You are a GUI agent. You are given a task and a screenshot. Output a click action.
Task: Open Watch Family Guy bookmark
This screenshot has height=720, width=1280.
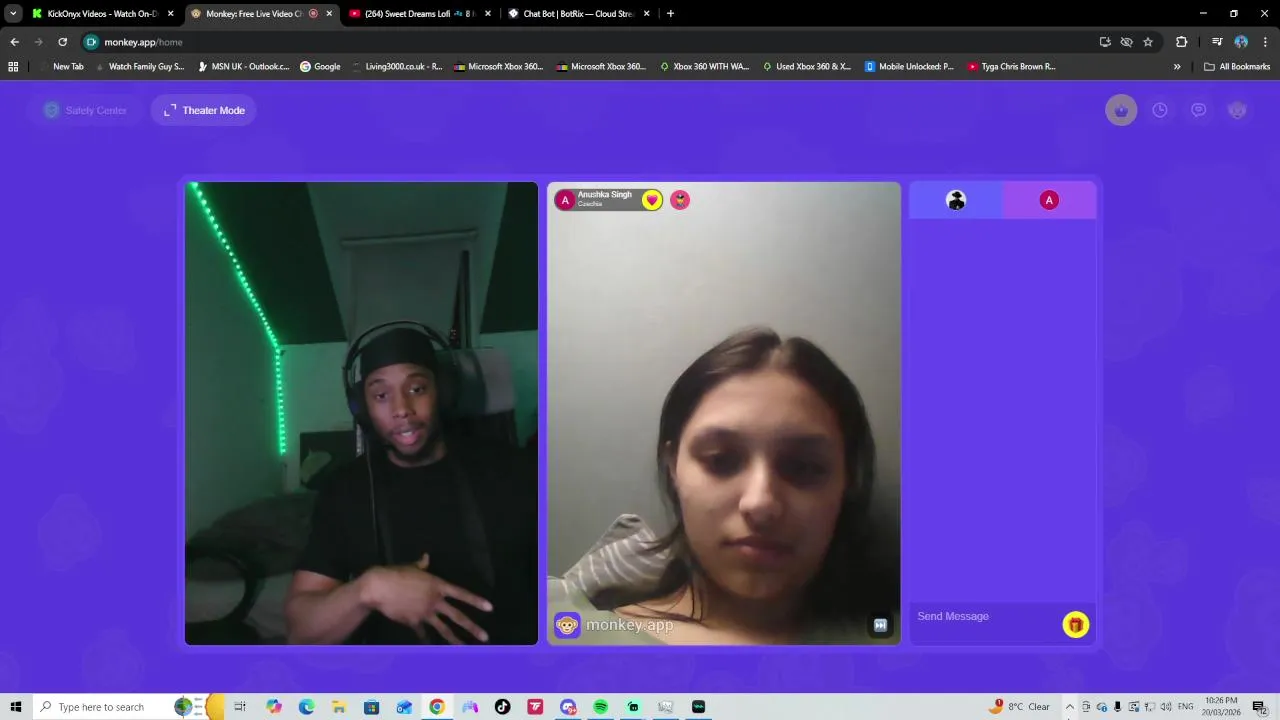point(138,67)
